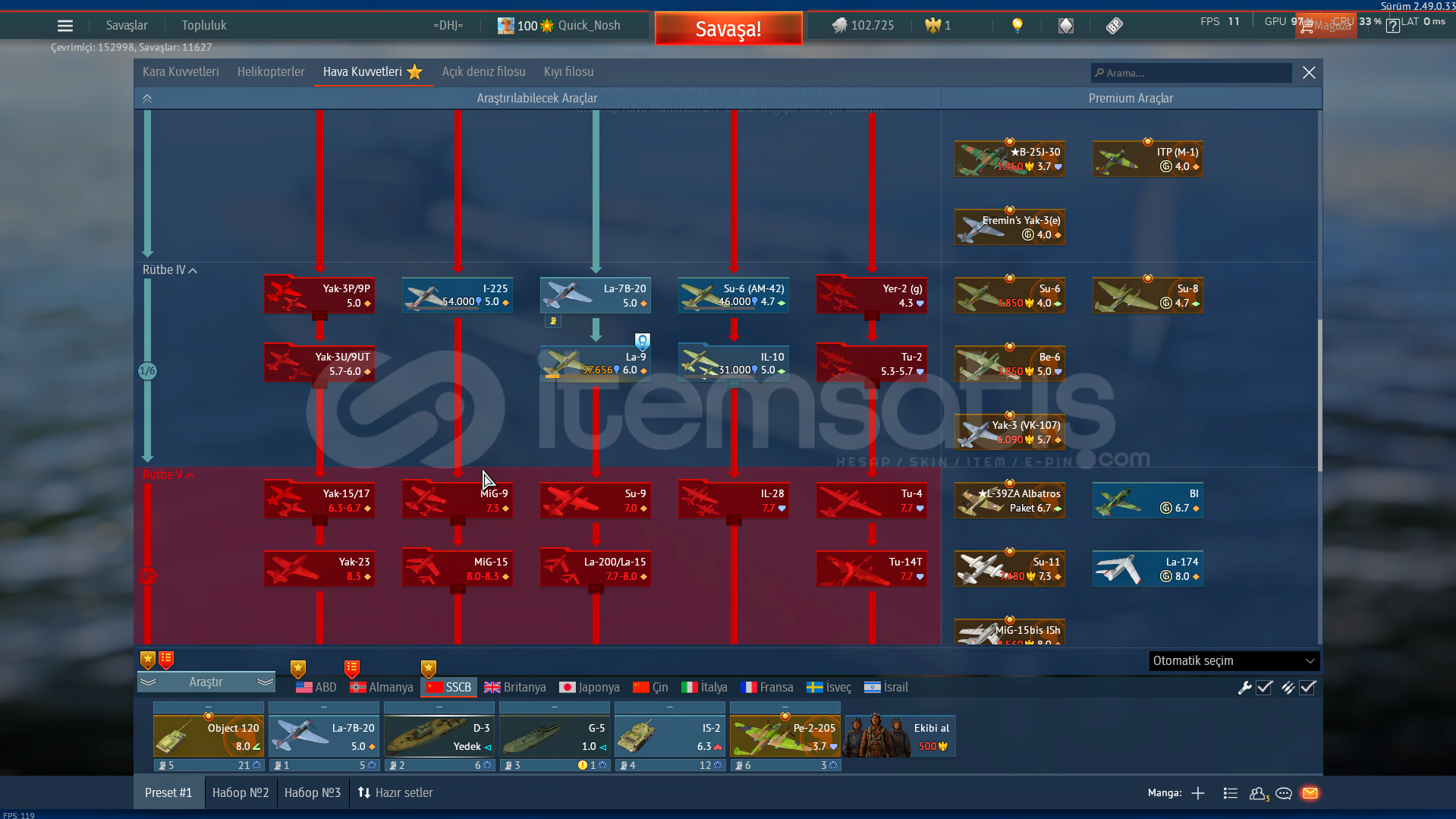
Task: Select the IL-28 bomber card
Action: 734,501
